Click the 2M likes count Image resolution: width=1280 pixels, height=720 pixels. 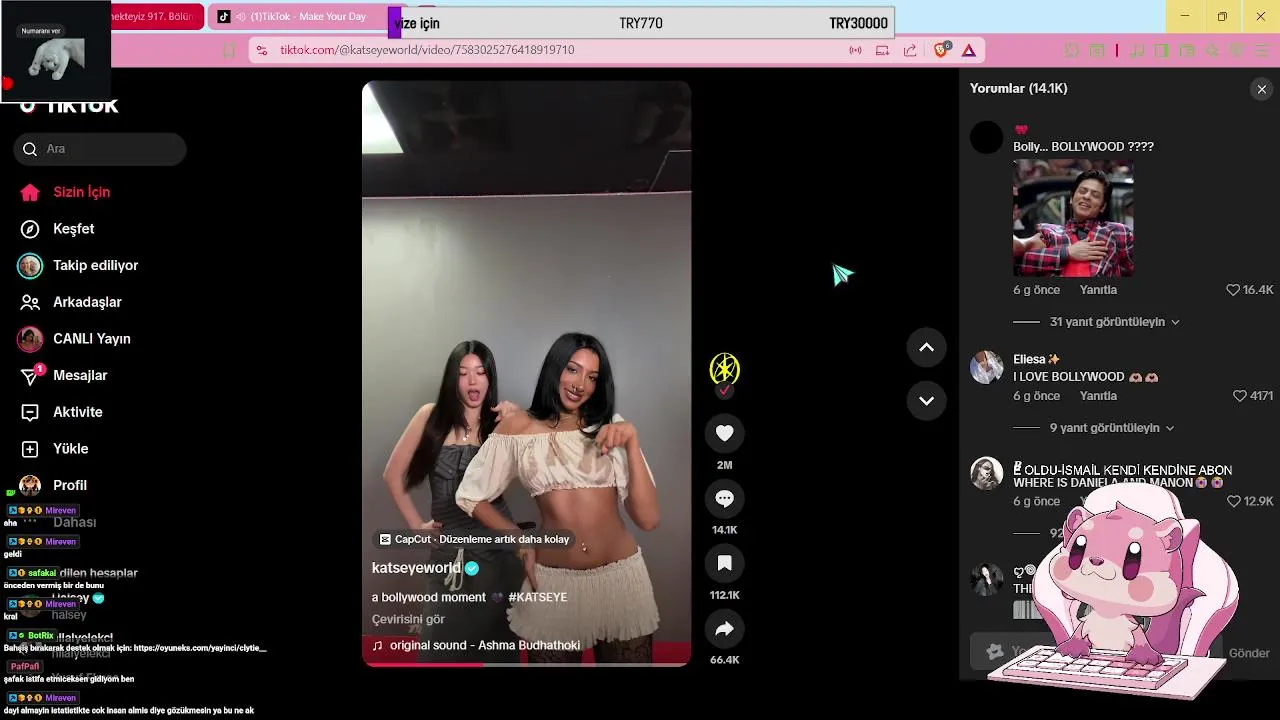(x=725, y=465)
